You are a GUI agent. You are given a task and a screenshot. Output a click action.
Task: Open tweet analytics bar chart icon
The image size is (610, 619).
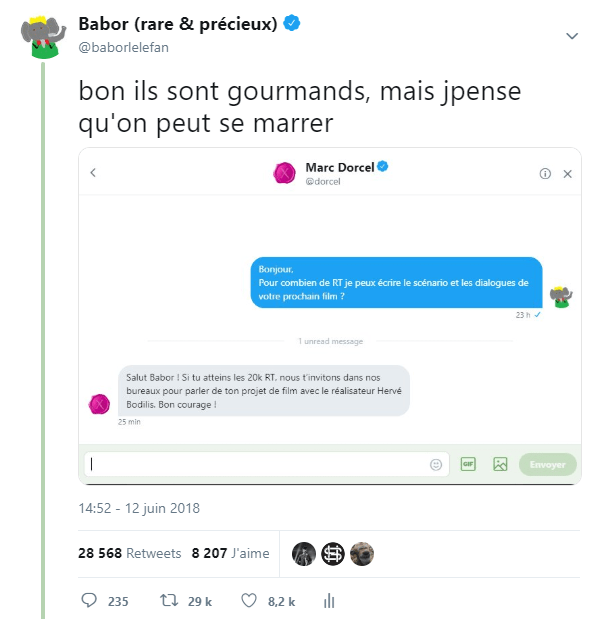point(328,601)
